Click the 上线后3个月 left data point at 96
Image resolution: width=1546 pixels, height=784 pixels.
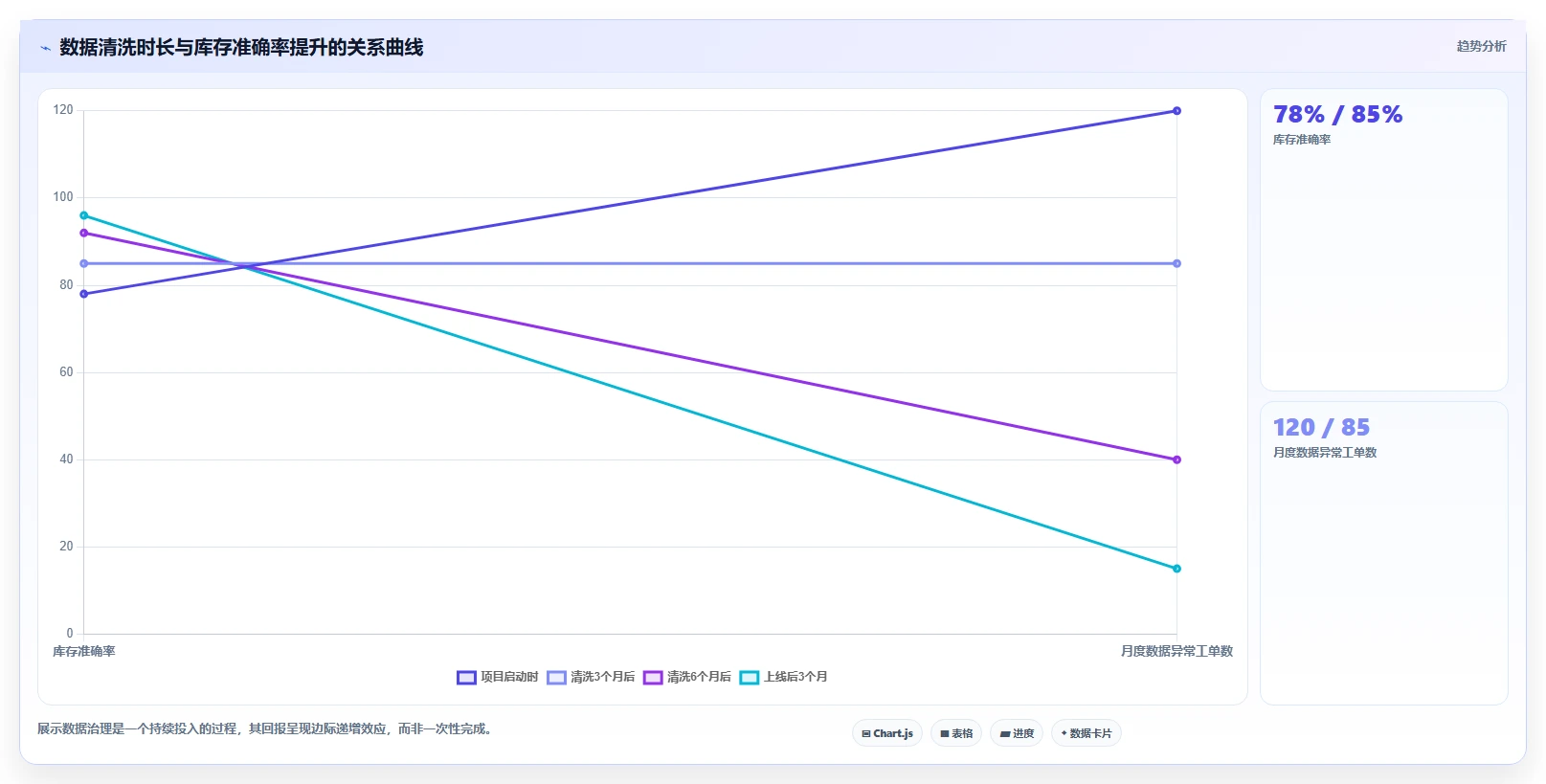pos(84,215)
